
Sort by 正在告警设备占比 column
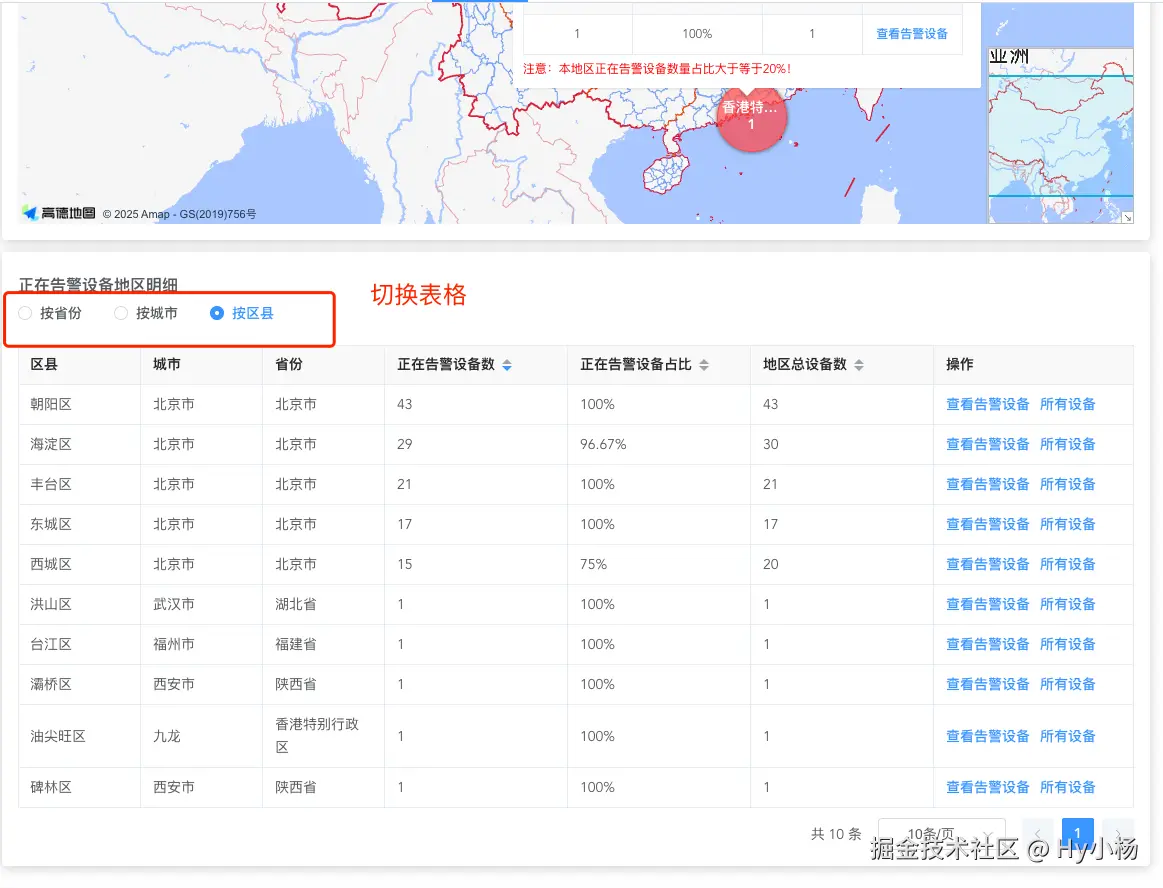(x=704, y=365)
